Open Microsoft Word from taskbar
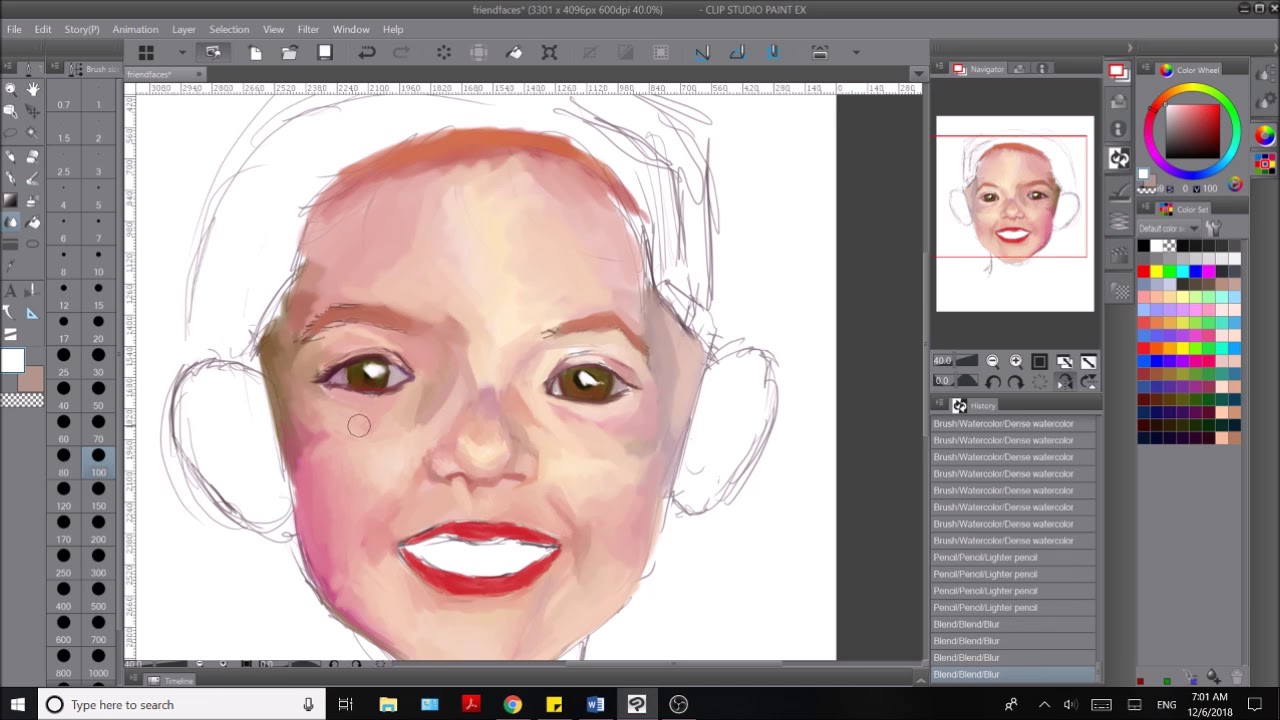The height and width of the screenshot is (720, 1280). tap(595, 705)
